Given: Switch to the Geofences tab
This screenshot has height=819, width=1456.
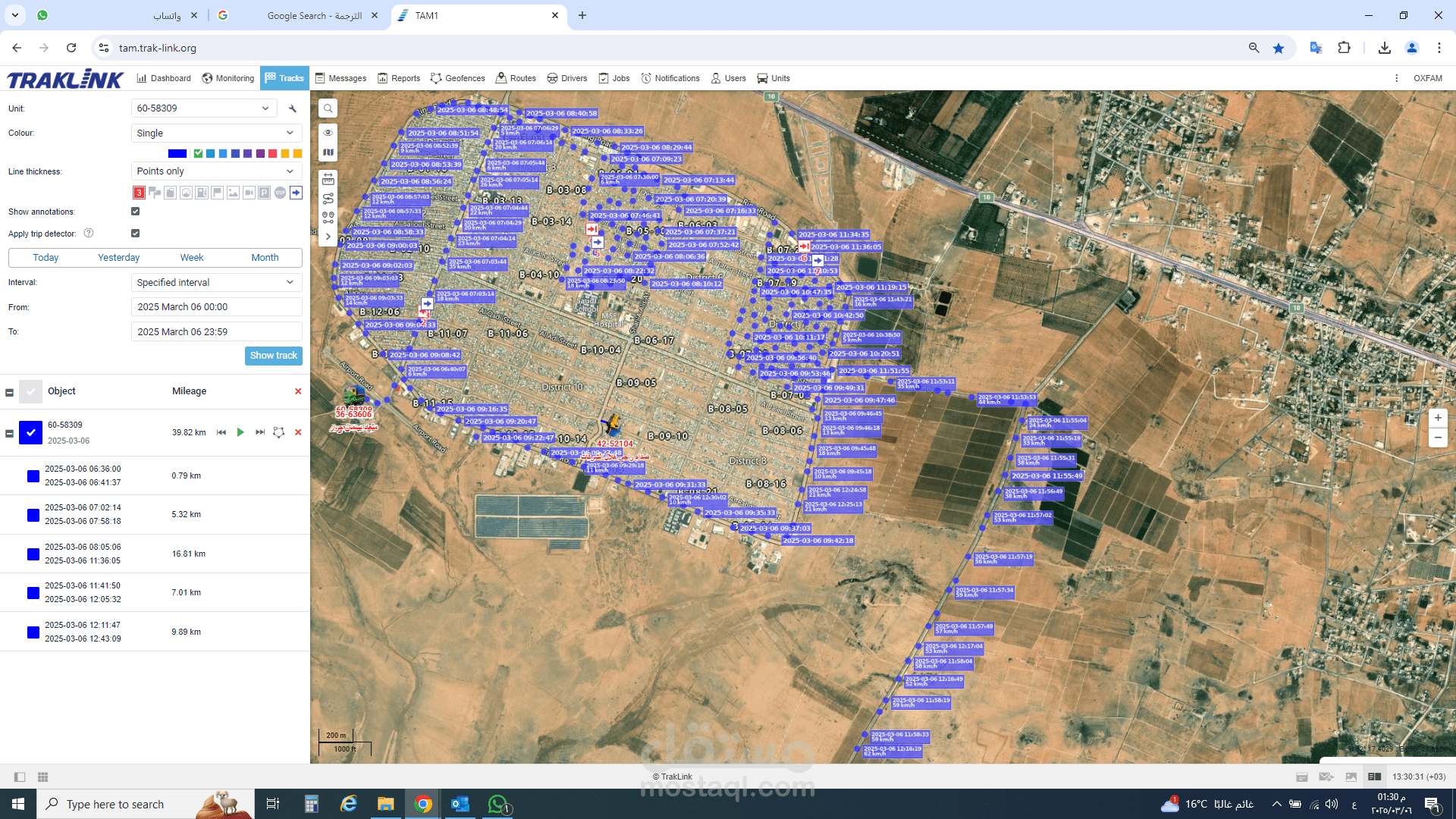Looking at the screenshot, I should pos(457,78).
